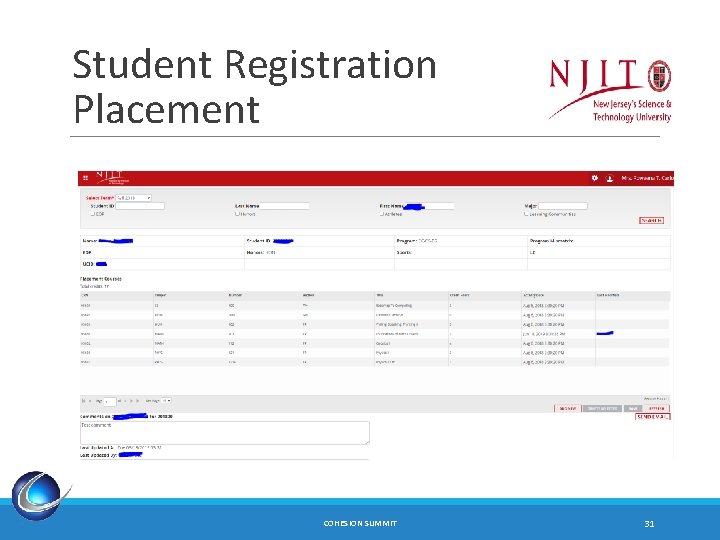Image resolution: width=720 pixels, height=540 pixels.
Task: Open the Select Term dropdown
Action: coord(133,198)
